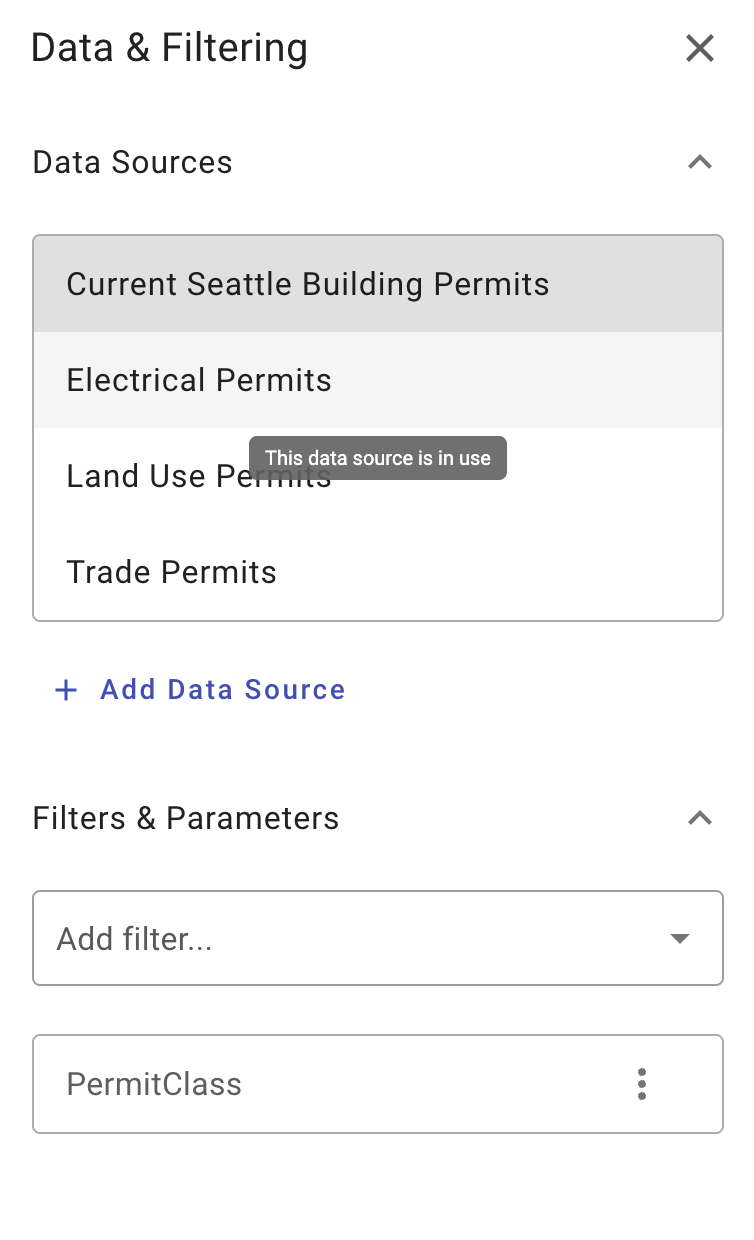Click the PermitClass label text
This screenshot has width=754, height=1240.
click(x=154, y=1084)
